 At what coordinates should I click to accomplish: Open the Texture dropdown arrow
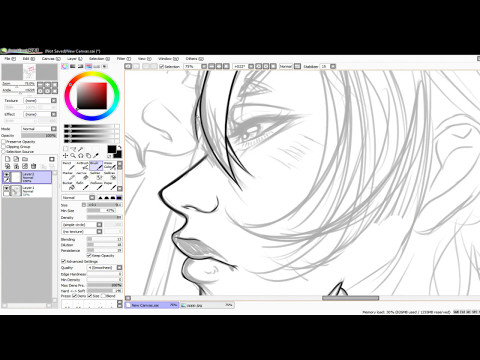tap(54, 100)
